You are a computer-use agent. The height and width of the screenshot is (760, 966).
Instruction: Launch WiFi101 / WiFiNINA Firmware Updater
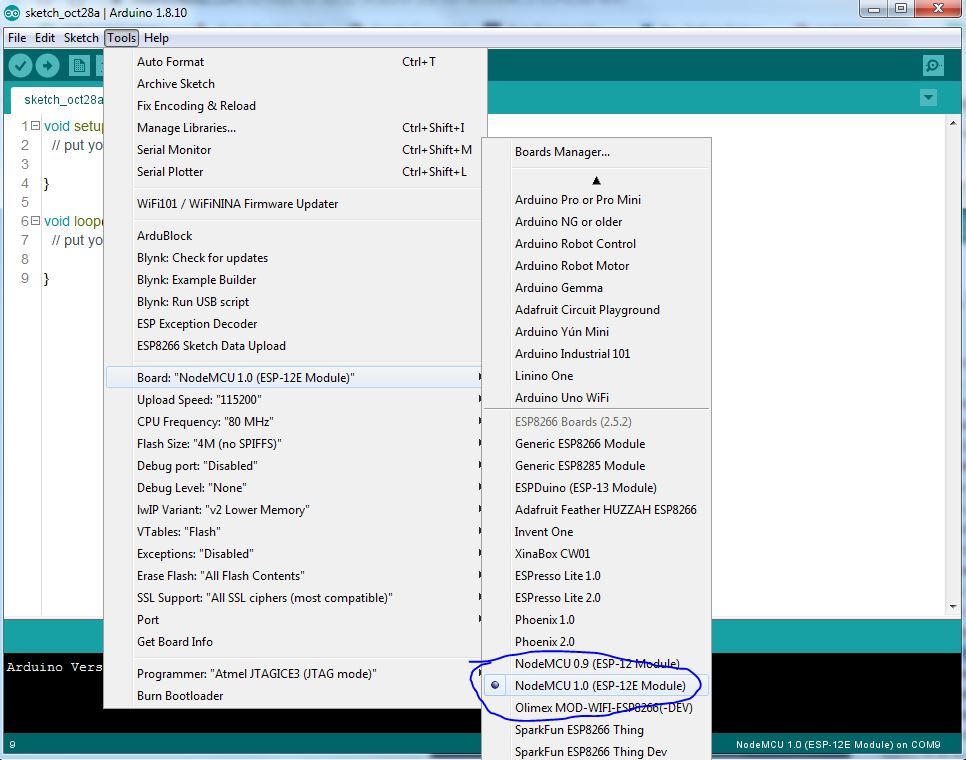[x=294, y=204]
